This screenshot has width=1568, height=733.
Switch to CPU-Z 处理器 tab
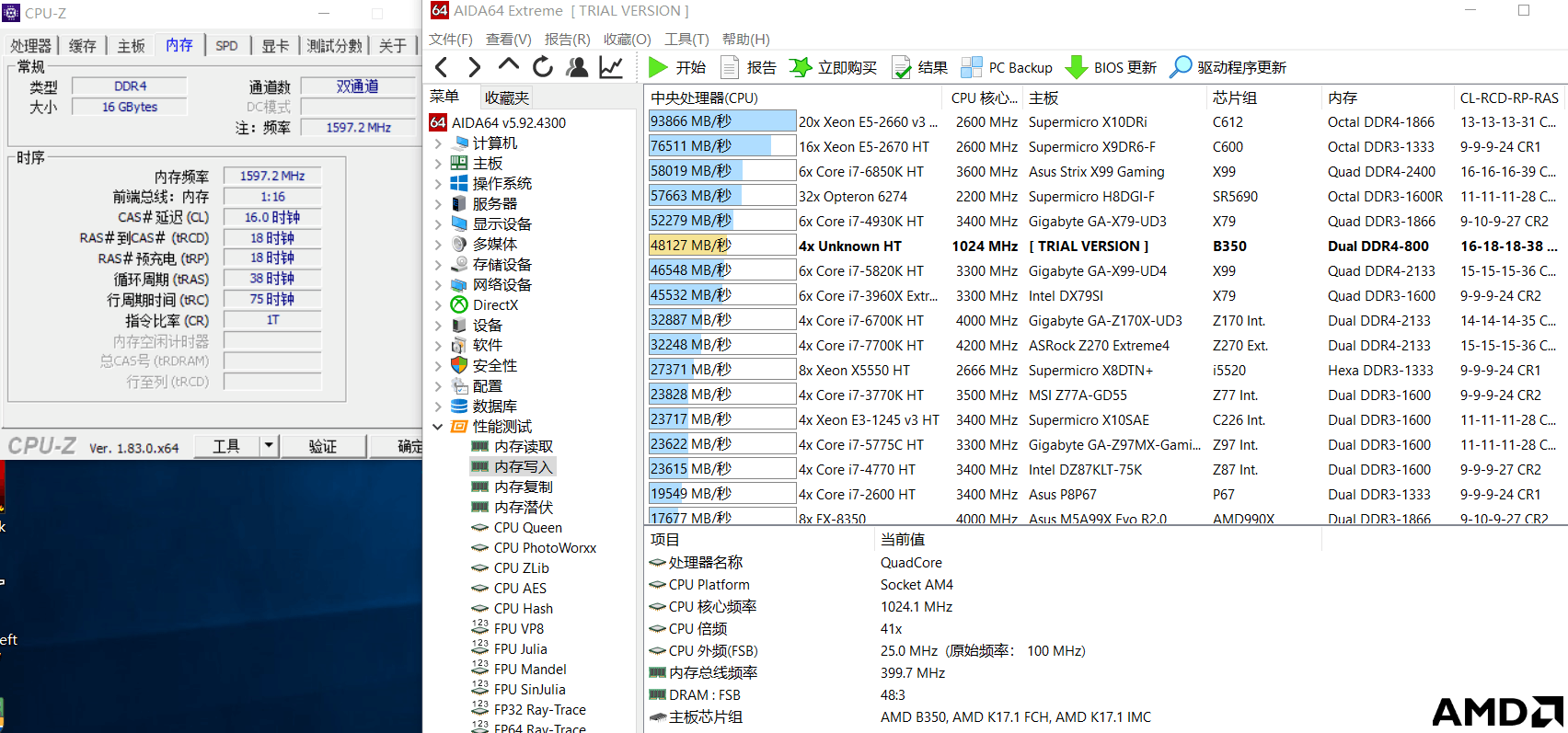[x=31, y=46]
